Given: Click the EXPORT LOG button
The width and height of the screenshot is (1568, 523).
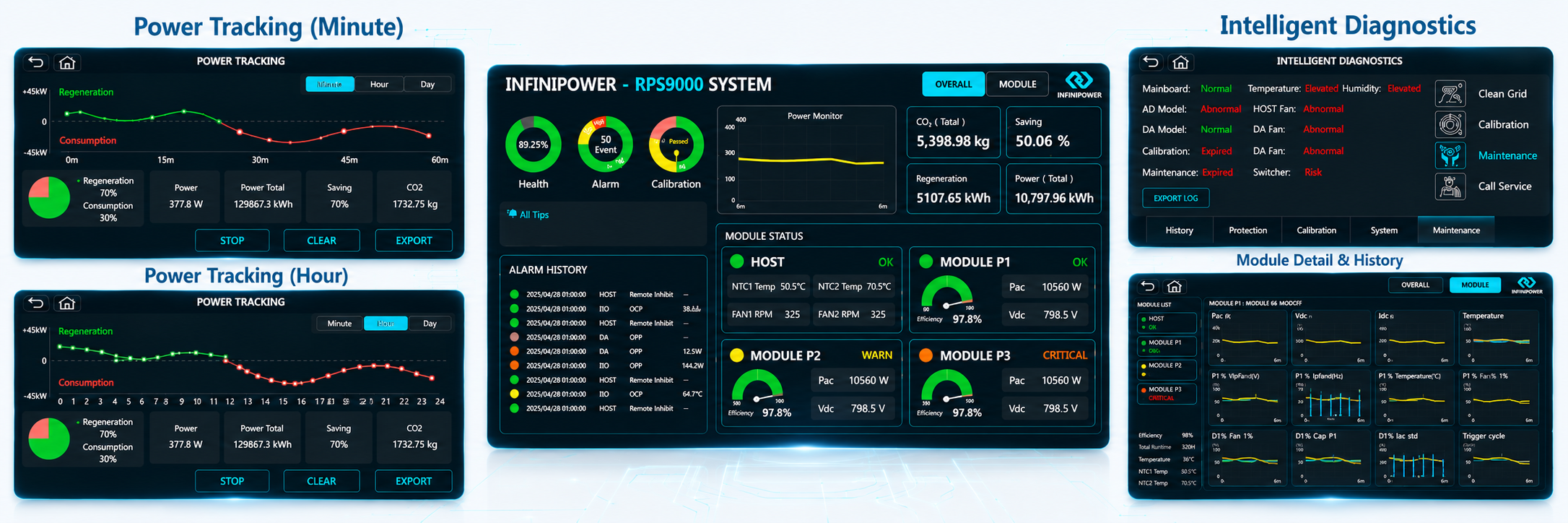Looking at the screenshot, I should [x=1175, y=198].
